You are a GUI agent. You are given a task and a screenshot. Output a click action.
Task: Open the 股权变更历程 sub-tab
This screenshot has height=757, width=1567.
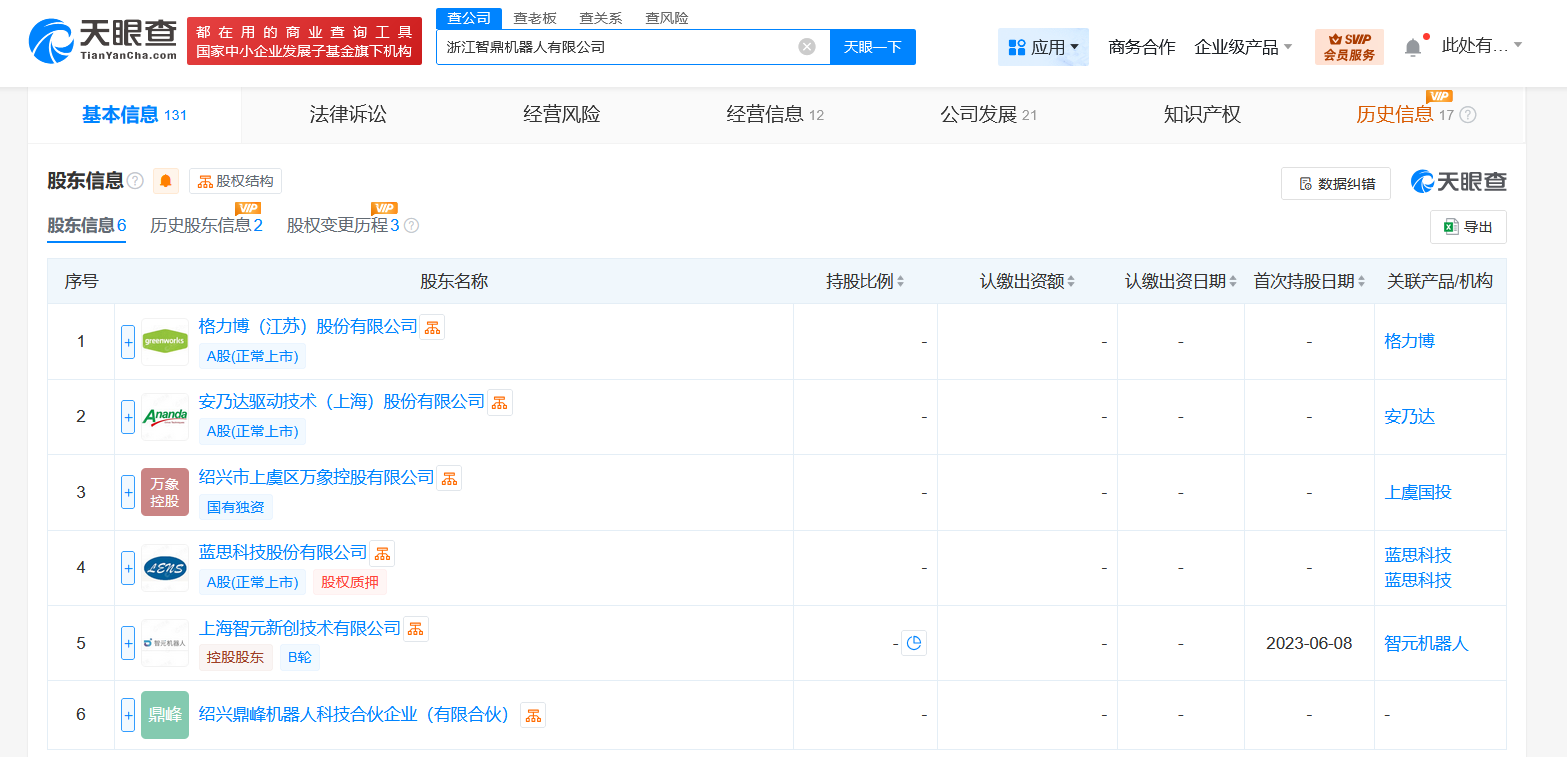pyautogui.click(x=343, y=226)
